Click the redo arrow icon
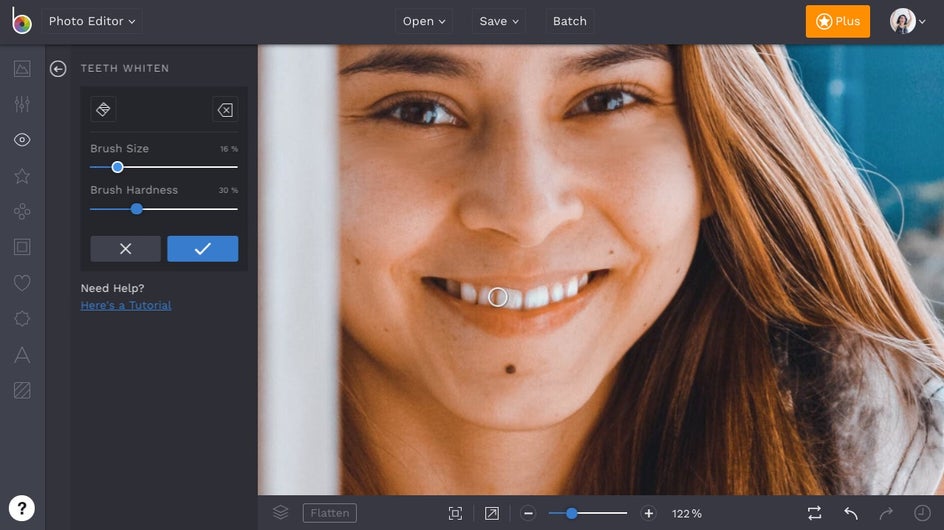The width and height of the screenshot is (944, 530). click(886, 513)
